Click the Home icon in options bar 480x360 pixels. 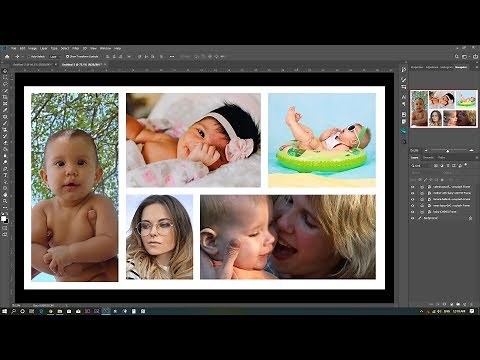7,57
